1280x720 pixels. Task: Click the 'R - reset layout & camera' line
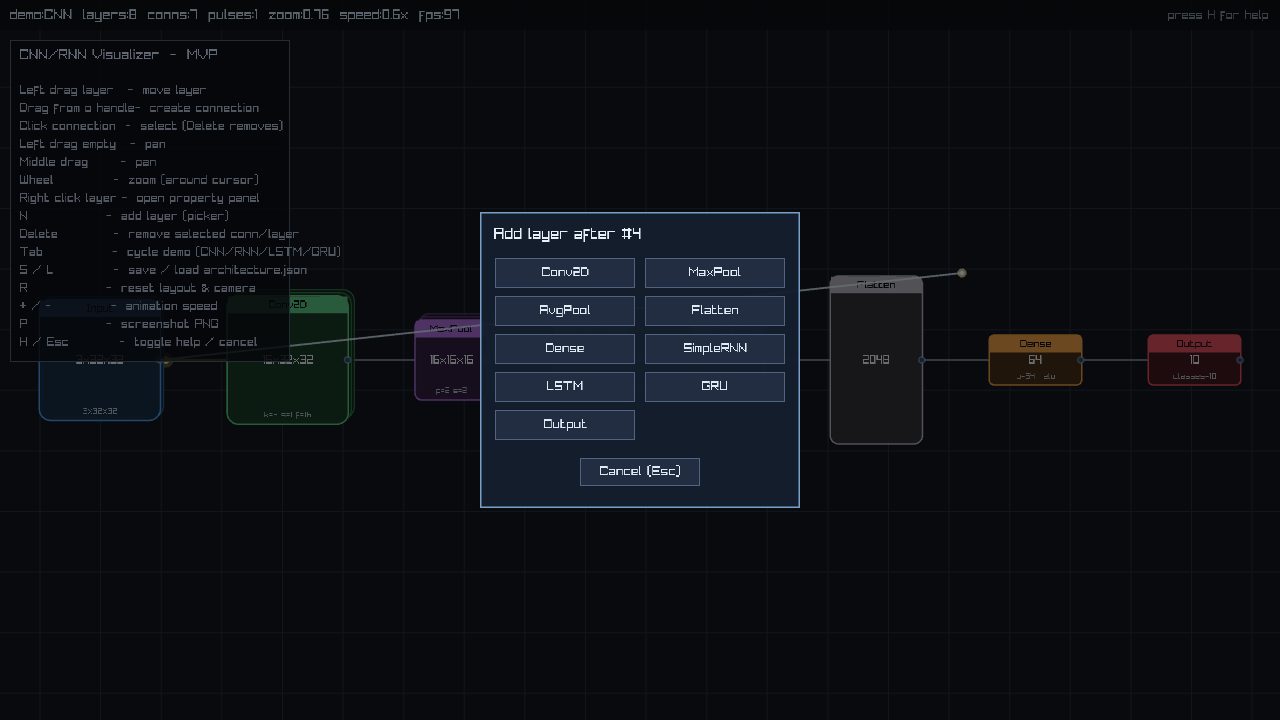[x=137, y=288]
